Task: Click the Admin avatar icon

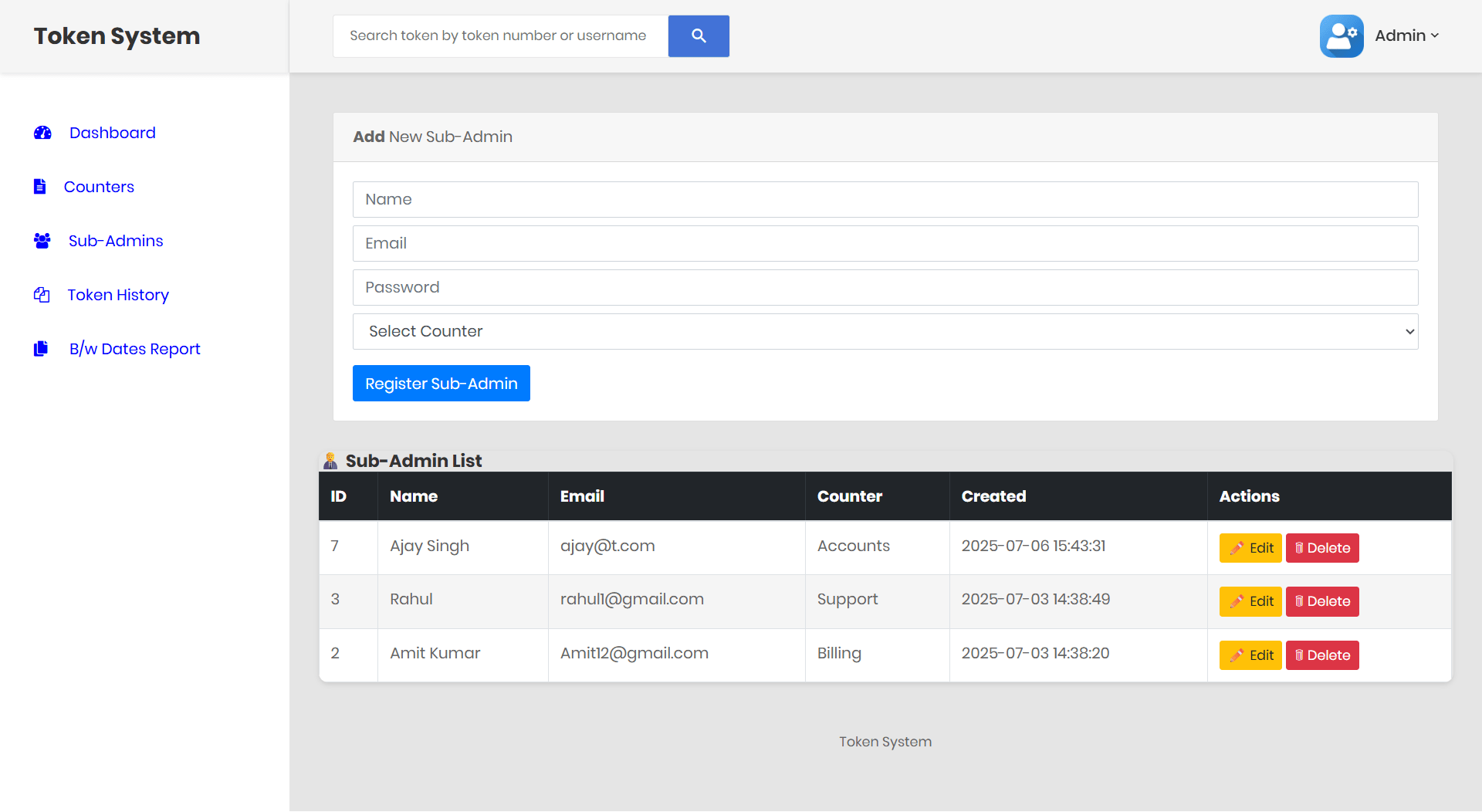Action: [1341, 36]
